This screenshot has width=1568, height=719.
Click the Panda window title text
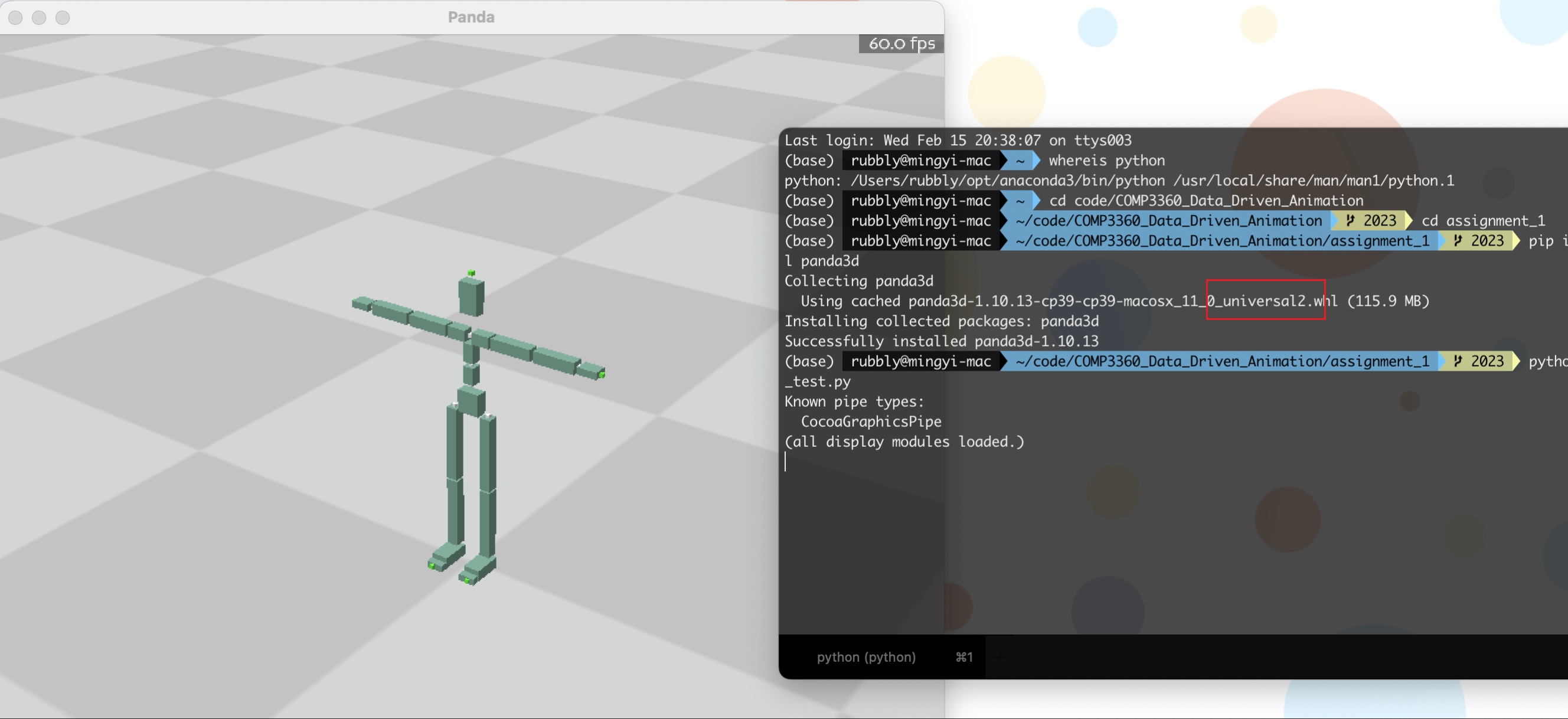(x=471, y=17)
